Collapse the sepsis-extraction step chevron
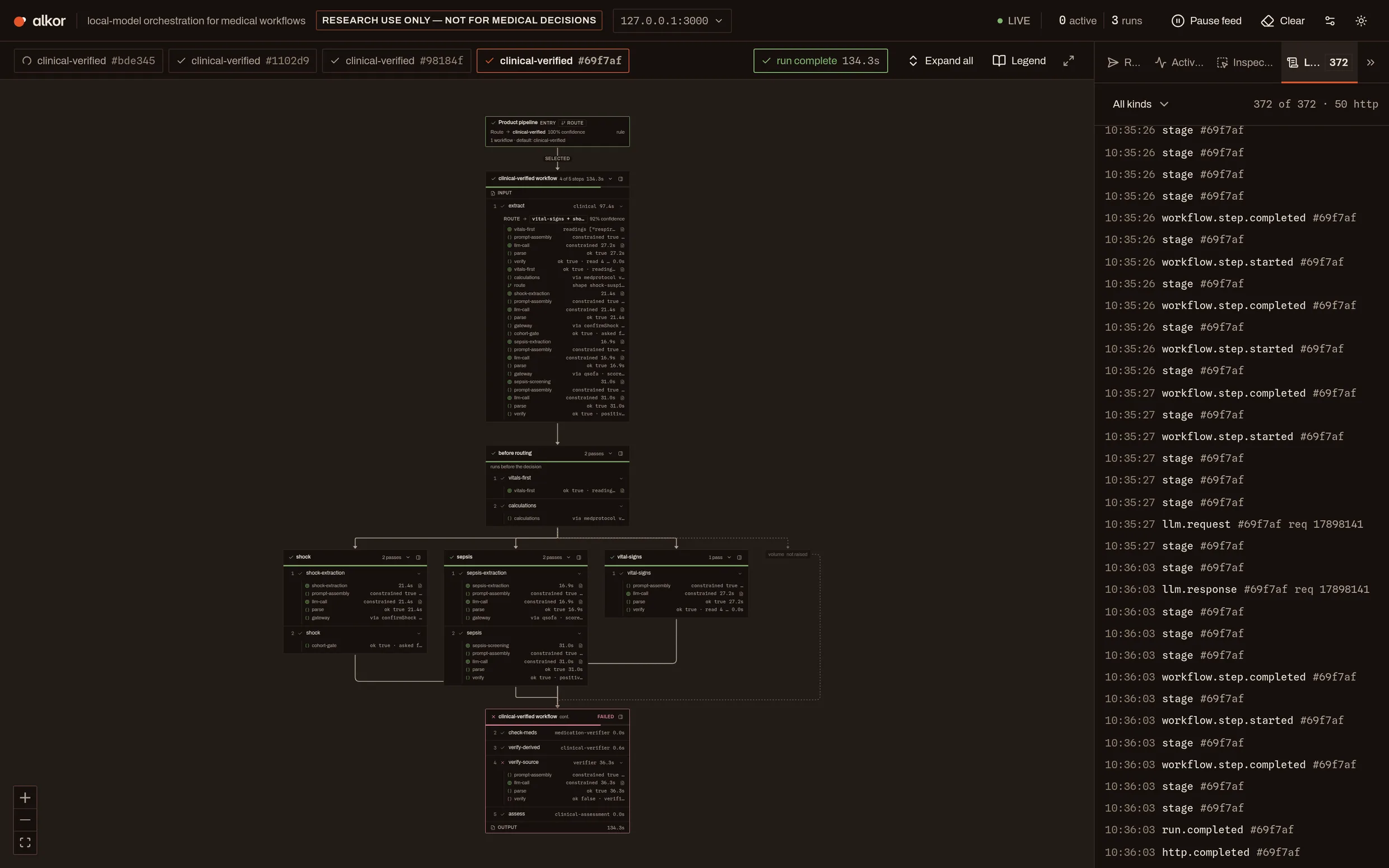This screenshot has height=868, width=1389. click(x=579, y=573)
